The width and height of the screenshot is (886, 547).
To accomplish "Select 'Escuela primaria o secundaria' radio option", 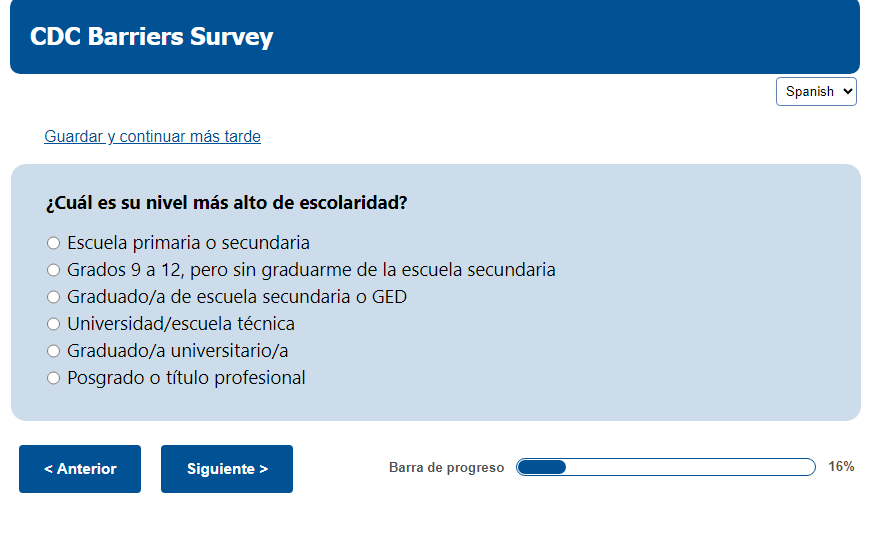I will point(54,243).
